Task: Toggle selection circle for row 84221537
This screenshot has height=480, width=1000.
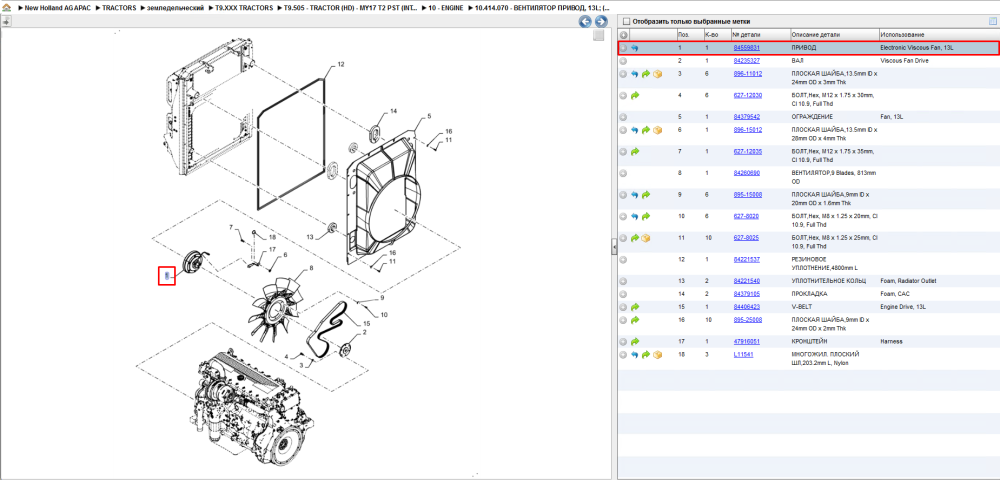Action: (x=623, y=259)
